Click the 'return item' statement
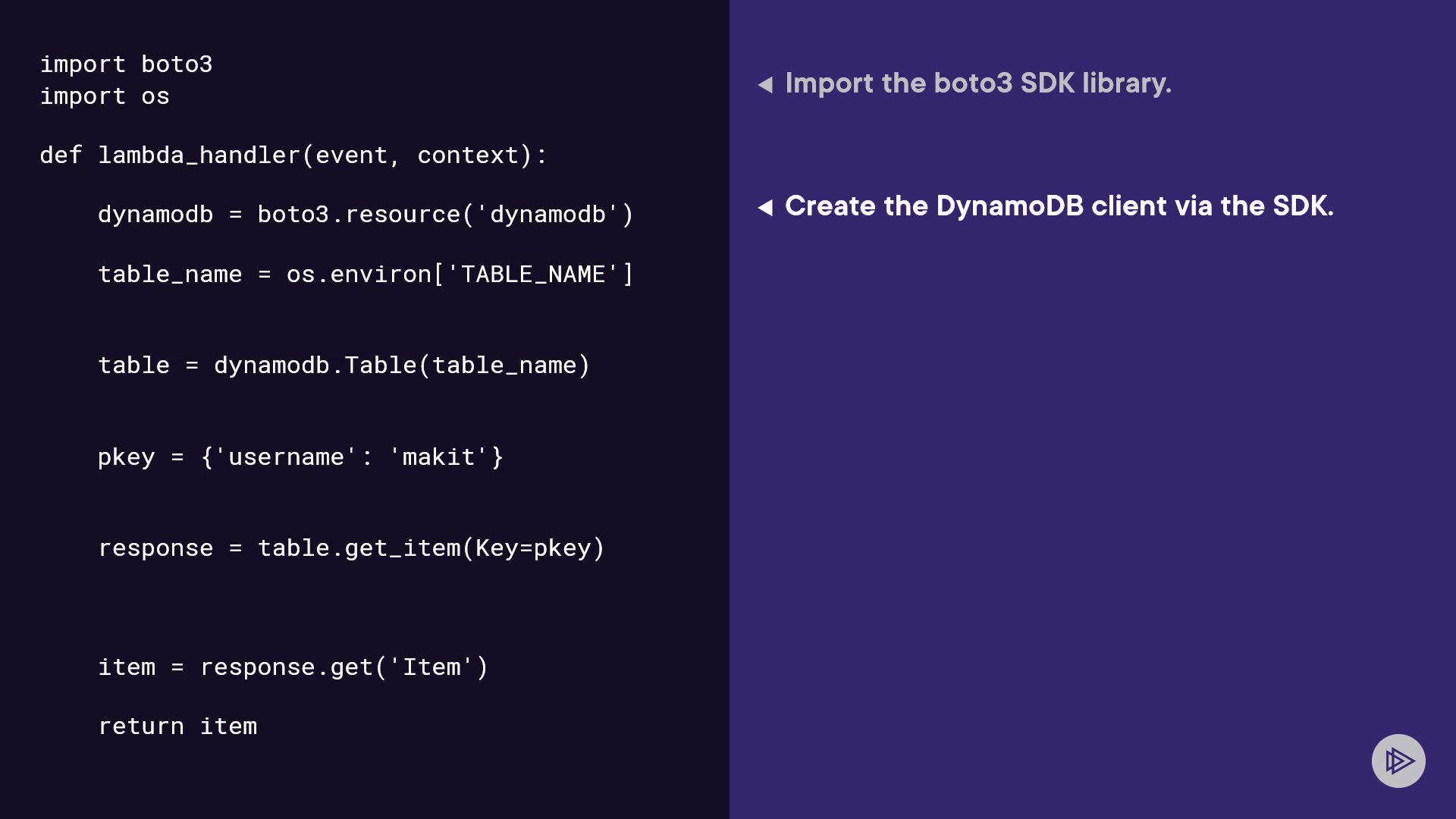This screenshot has height=819, width=1456. pyautogui.click(x=177, y=726)
